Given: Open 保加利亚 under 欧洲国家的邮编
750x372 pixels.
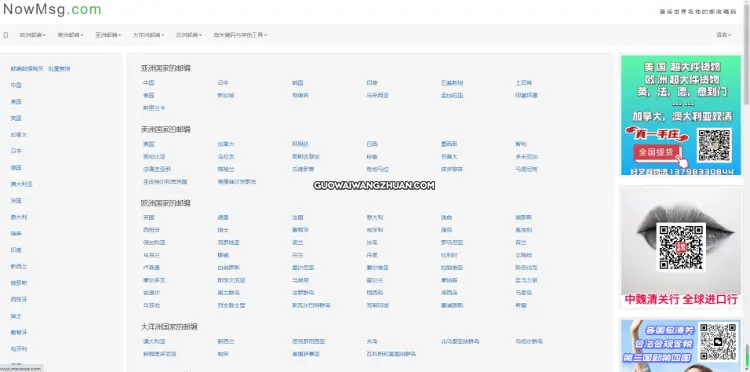Looking at the screenshot, I should [154, 242].
